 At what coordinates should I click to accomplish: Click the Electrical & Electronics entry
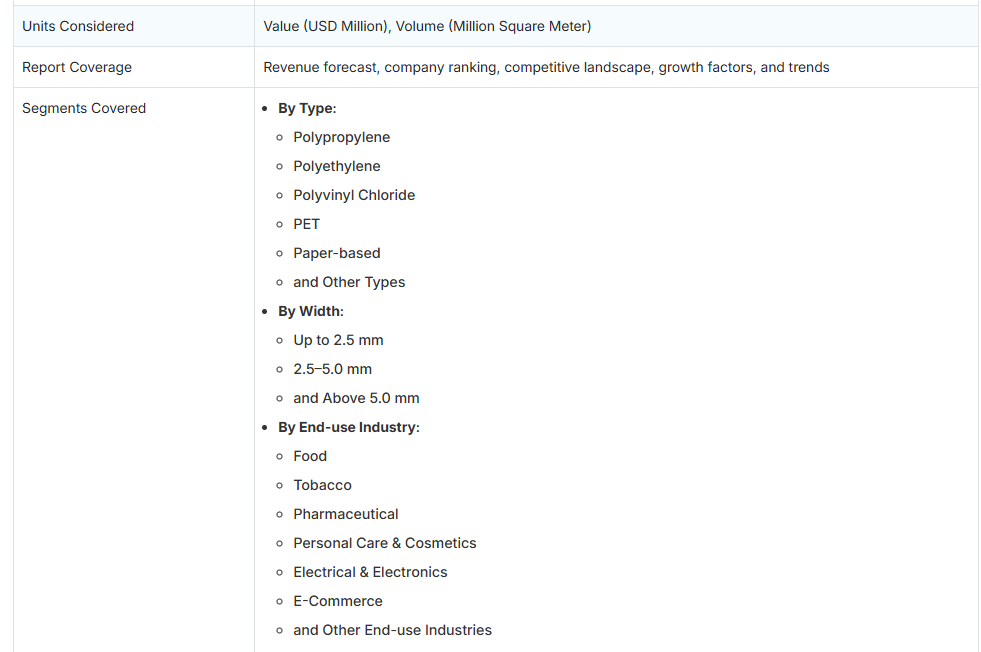click(x=370, y=572)
